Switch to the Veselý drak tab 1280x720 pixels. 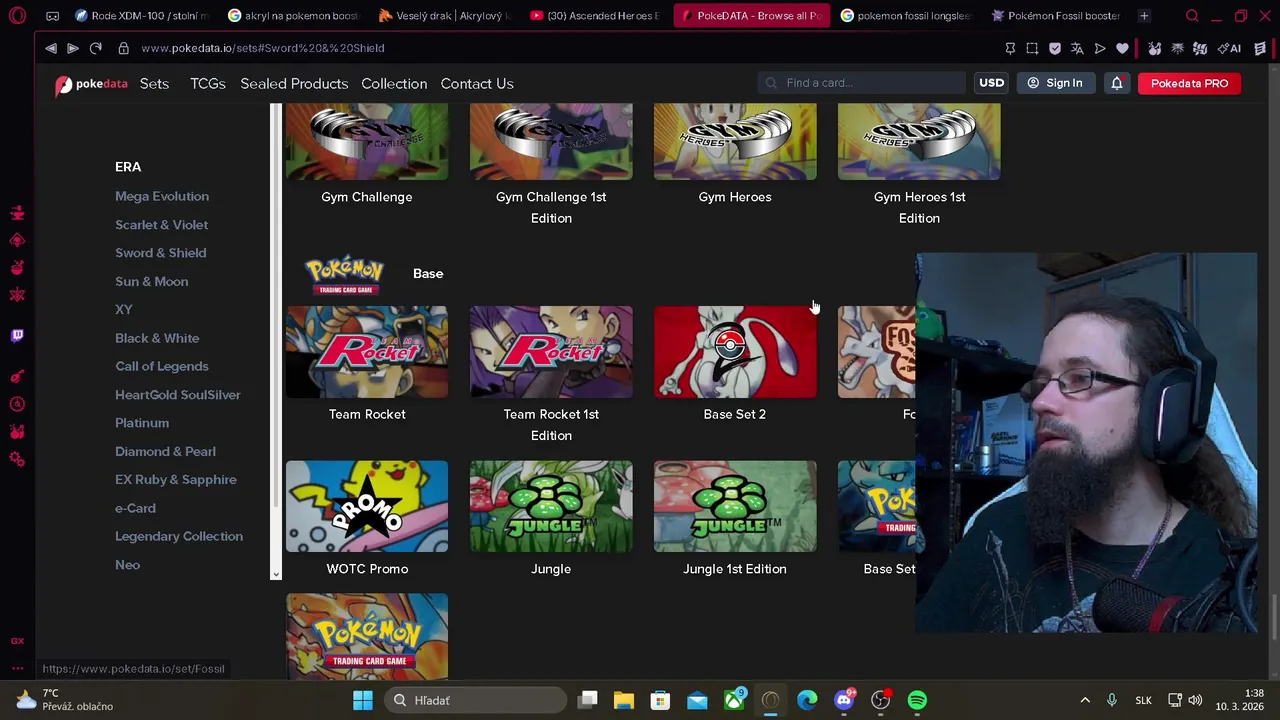445,16
